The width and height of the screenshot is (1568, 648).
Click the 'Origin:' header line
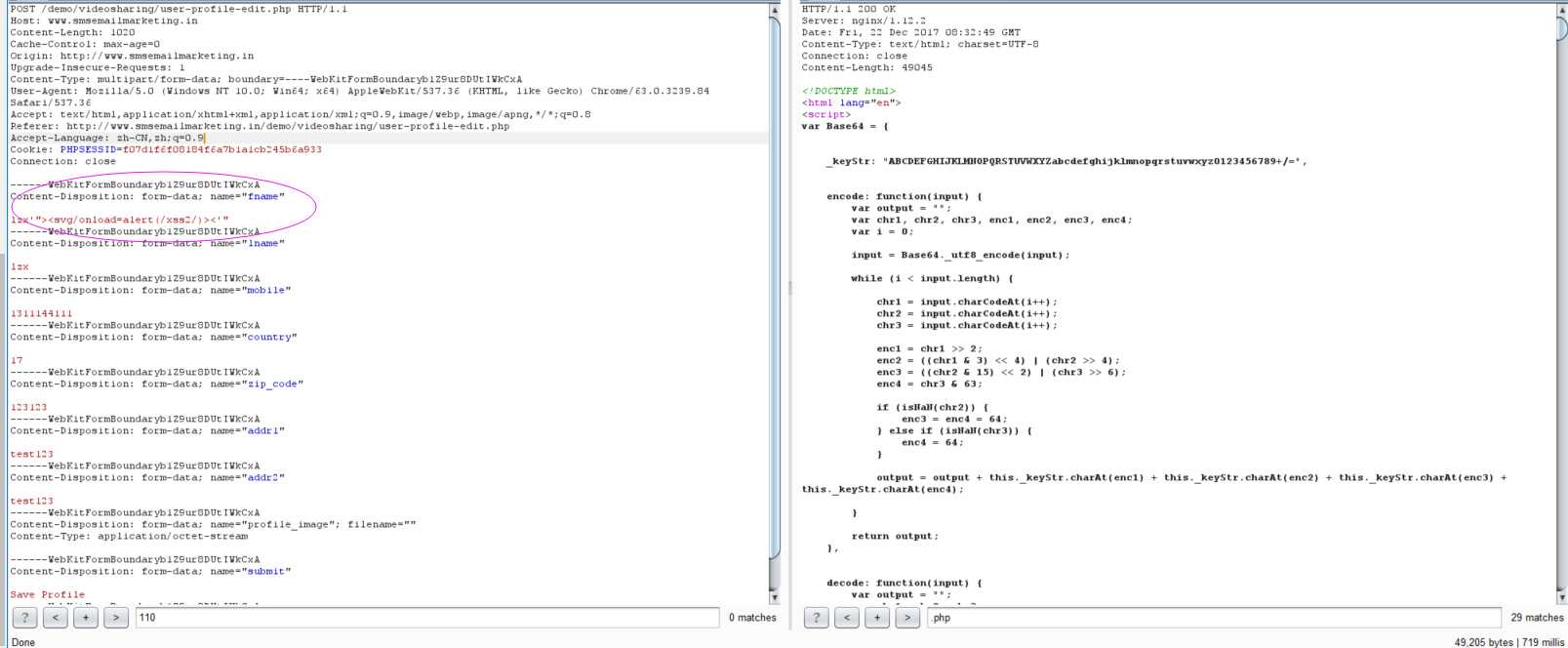(132, 56)
